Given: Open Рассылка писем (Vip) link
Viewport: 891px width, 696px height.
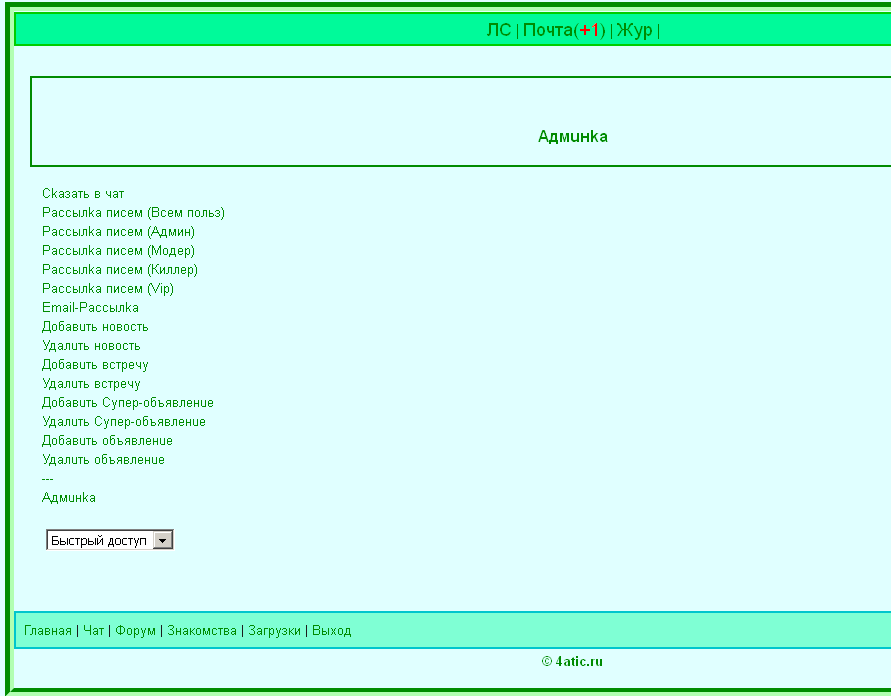Looking at the screenshot, I should pos(108,289).
